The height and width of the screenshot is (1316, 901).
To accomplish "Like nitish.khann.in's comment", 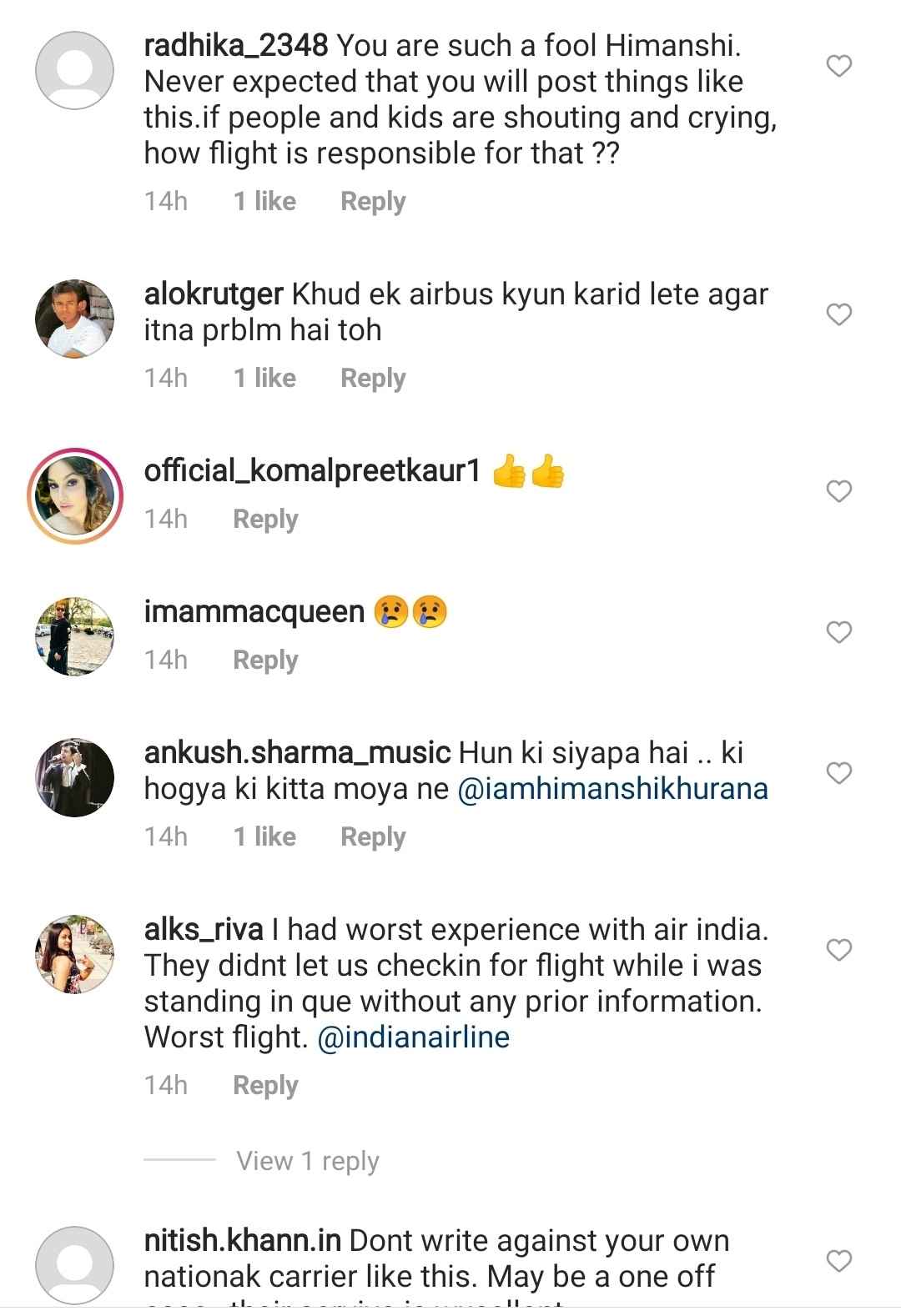I will [x=838, y=1261].
